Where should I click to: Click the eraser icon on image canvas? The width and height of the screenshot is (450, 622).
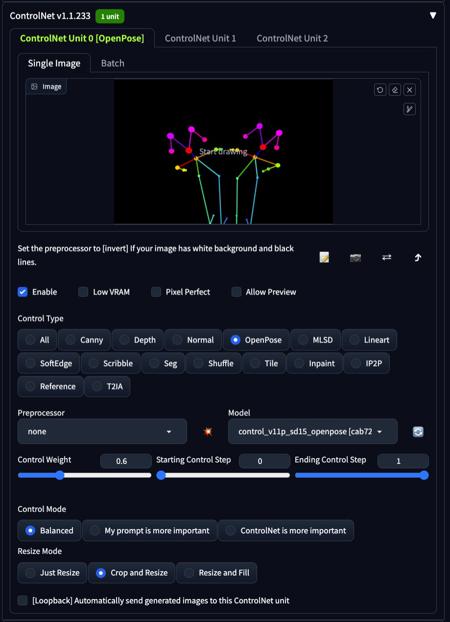tap(395, 90)
